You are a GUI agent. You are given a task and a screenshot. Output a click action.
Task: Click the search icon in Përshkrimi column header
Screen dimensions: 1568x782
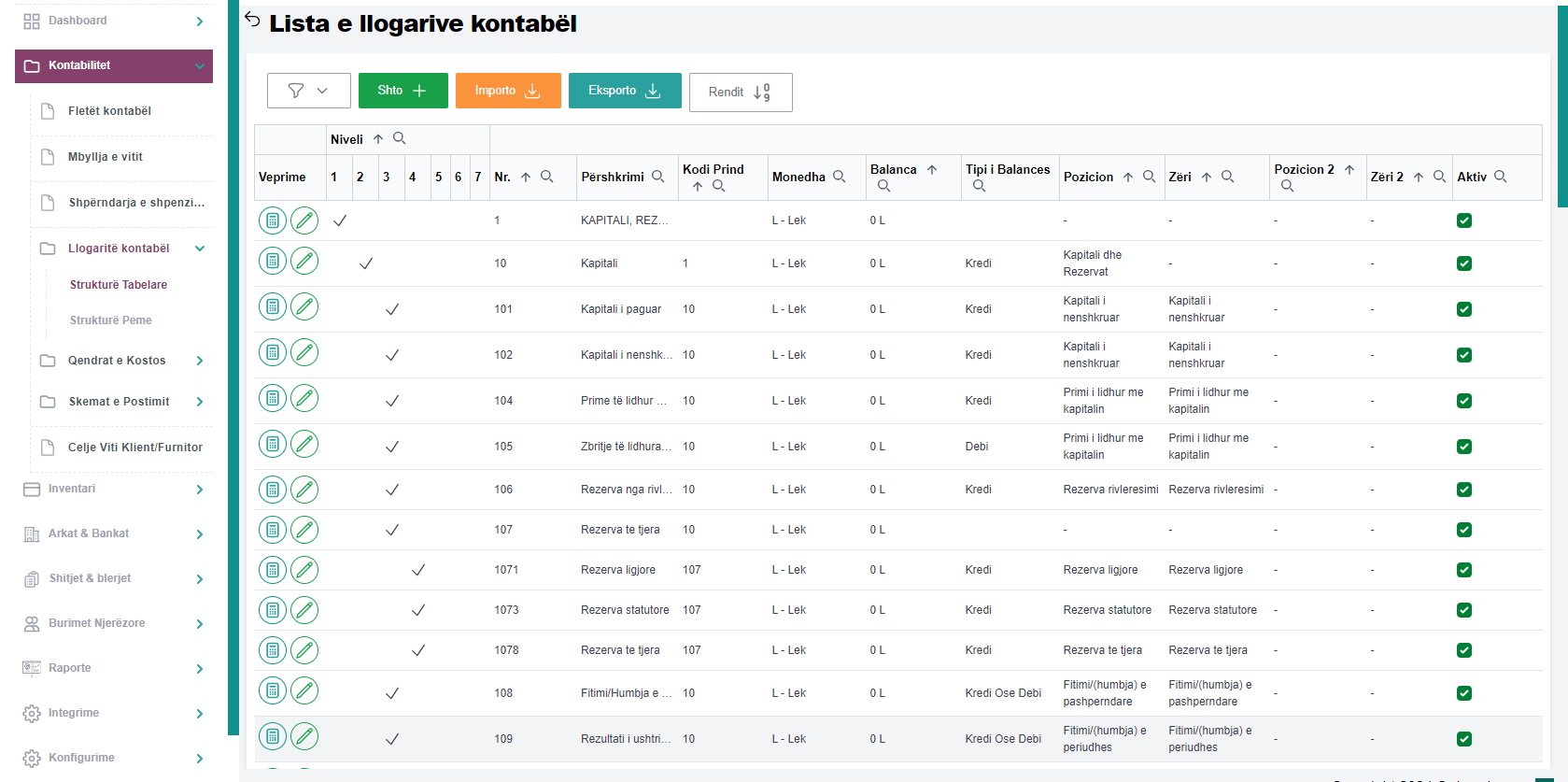[x=658, y=176]
